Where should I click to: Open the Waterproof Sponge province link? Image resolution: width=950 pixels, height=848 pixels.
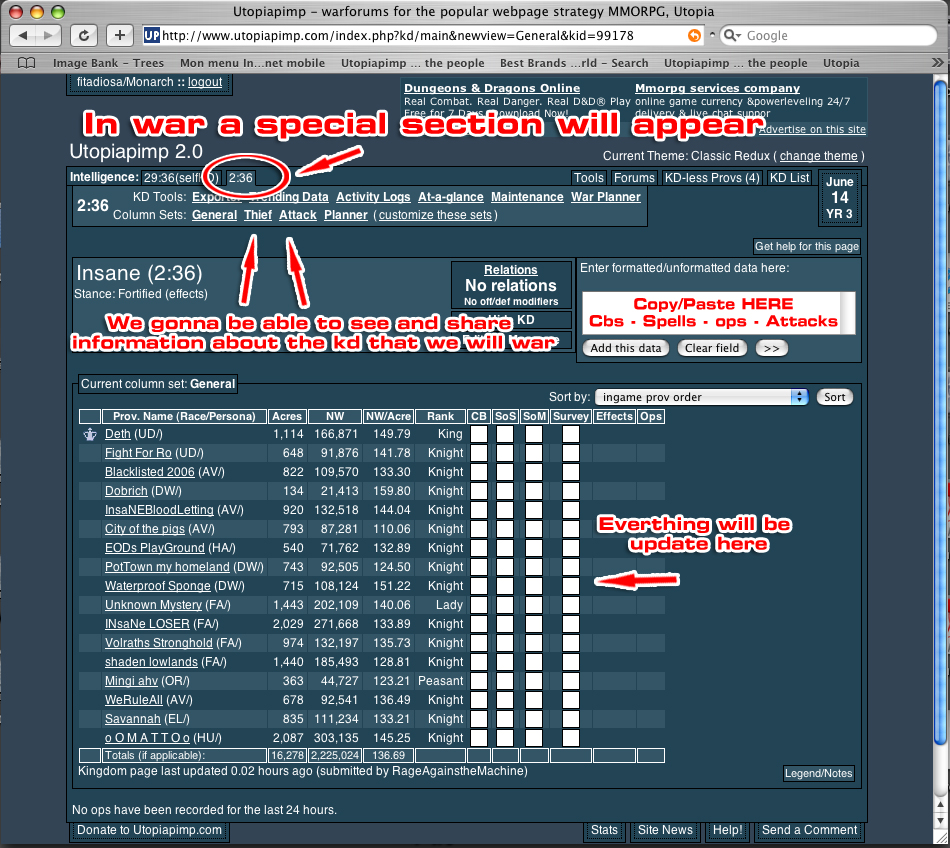[x=158, y=586]
